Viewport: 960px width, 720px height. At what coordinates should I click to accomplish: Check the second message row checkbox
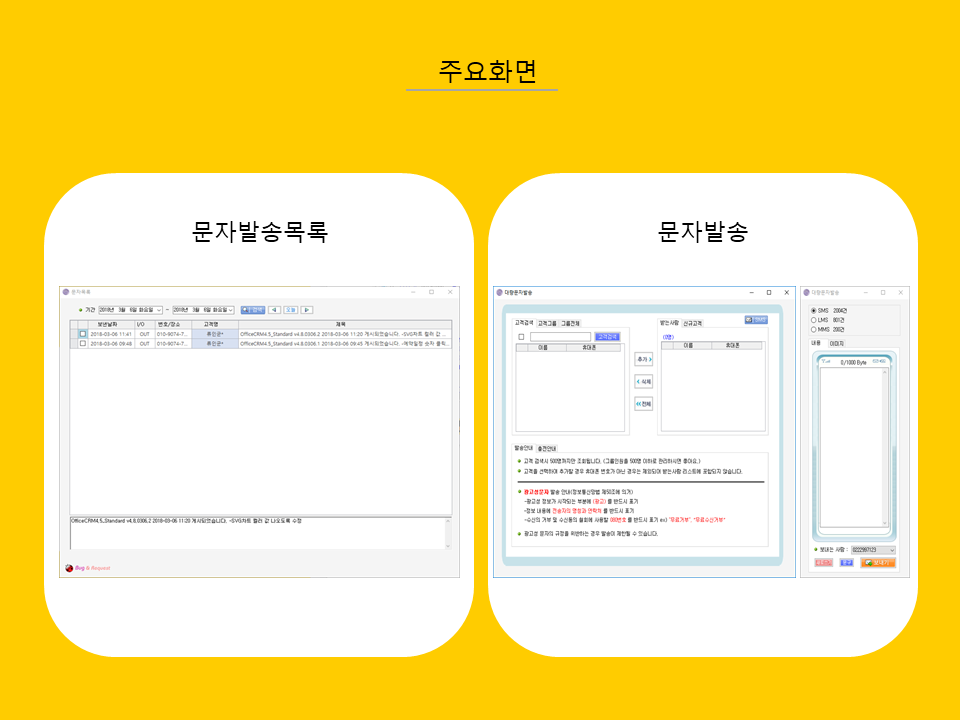tap(83, 344)
